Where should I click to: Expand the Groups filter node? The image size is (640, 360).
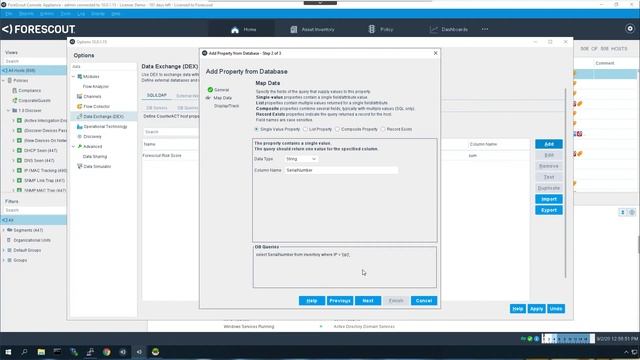coord(4,260)
